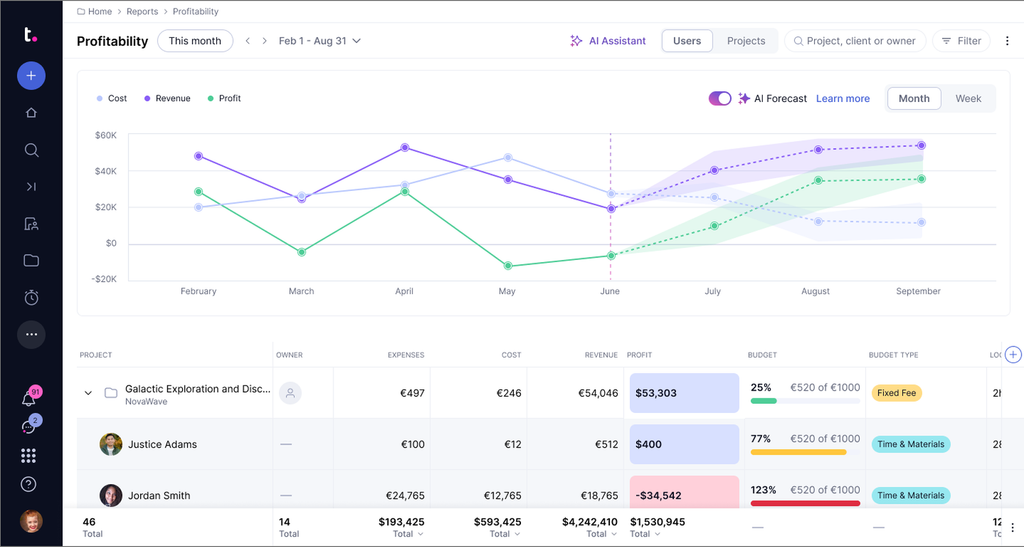Open Projects folder icon in sidebar

31,260
